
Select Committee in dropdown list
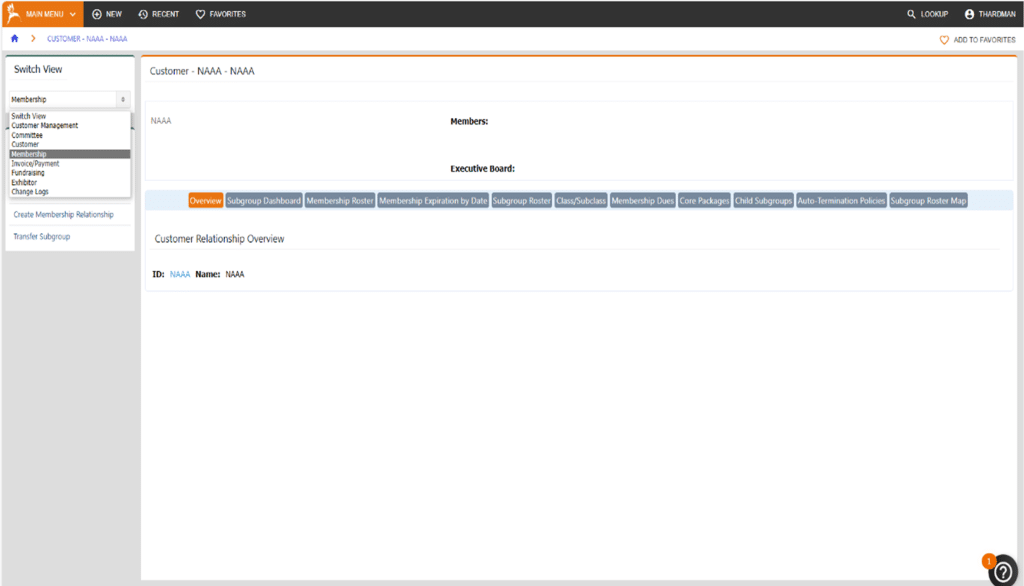(x=69, y=135)
